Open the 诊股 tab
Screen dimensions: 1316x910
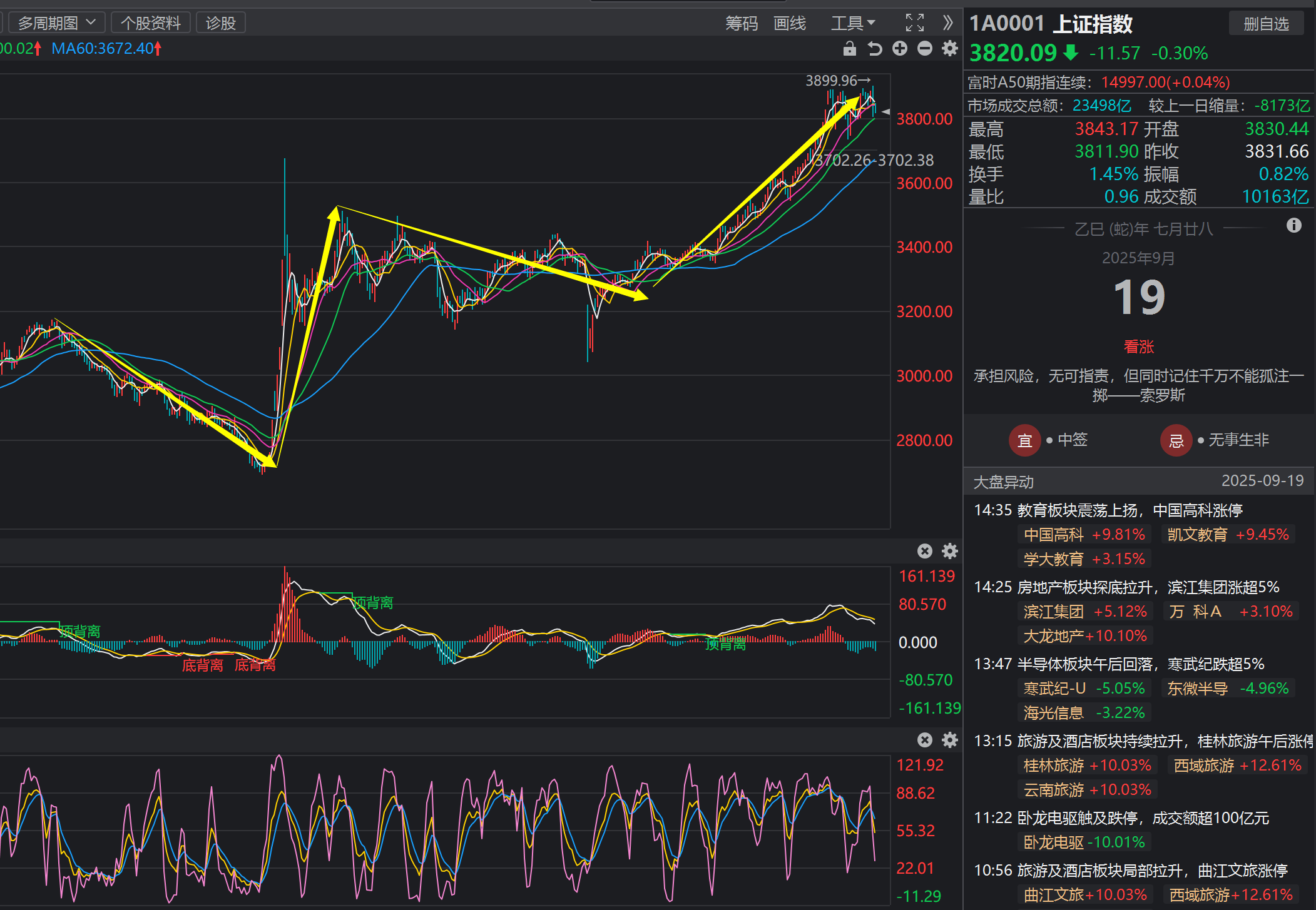click(x=221, y=23)
